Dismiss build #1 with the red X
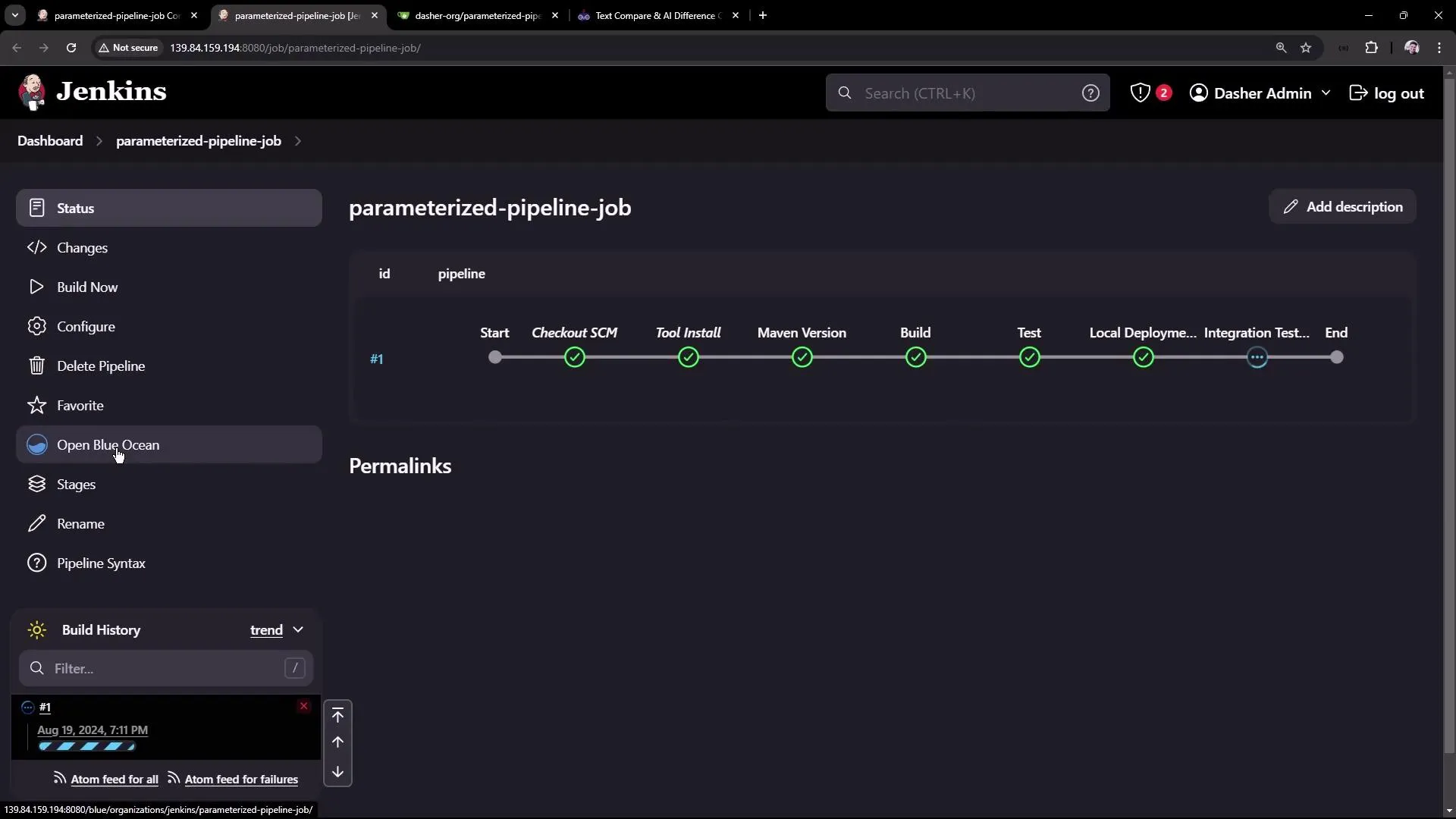The image size is (1456, 819). click(x=303, y=706)
